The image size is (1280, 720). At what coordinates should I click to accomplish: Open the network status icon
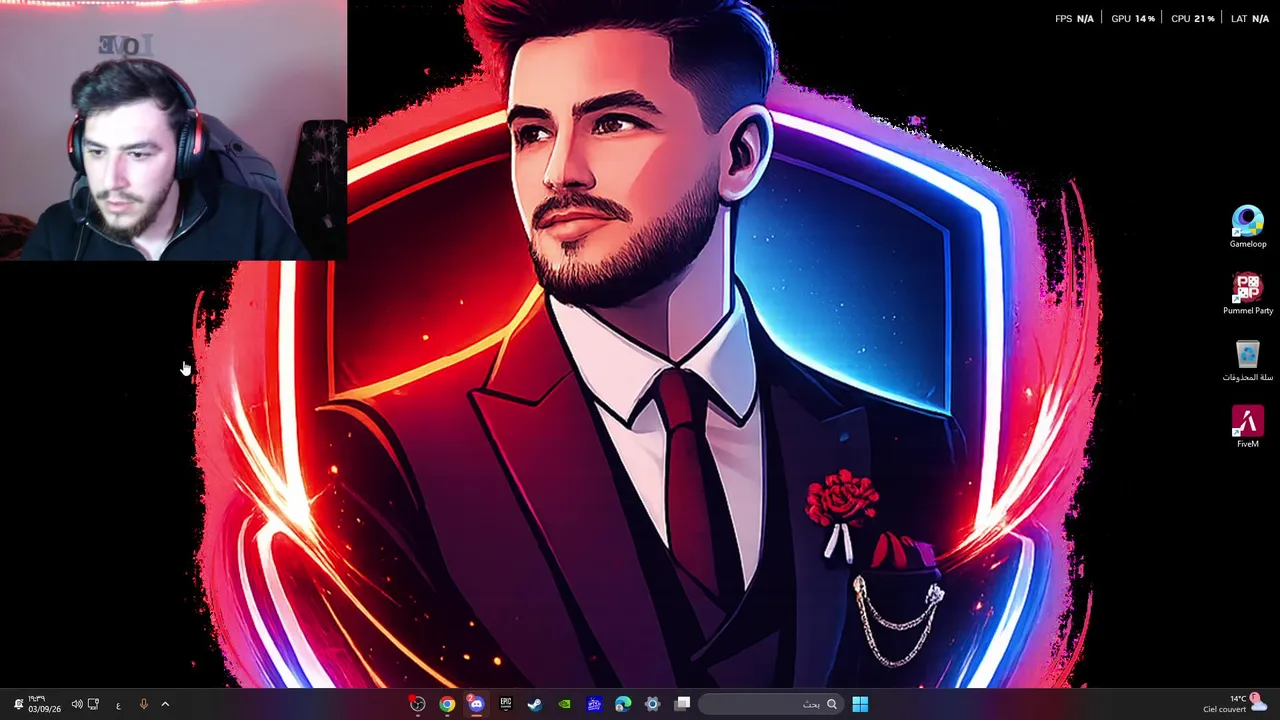(93, 704)
